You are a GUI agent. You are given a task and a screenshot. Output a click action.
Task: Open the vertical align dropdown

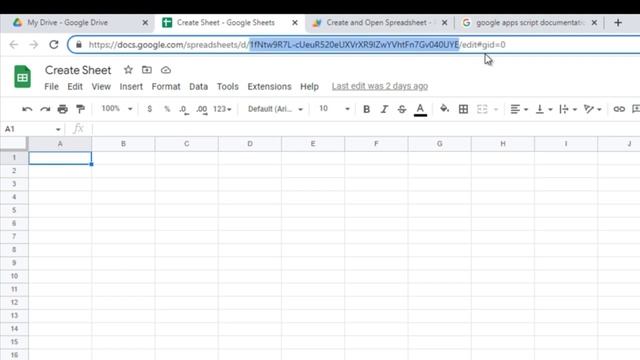click(x=544, y=109)
